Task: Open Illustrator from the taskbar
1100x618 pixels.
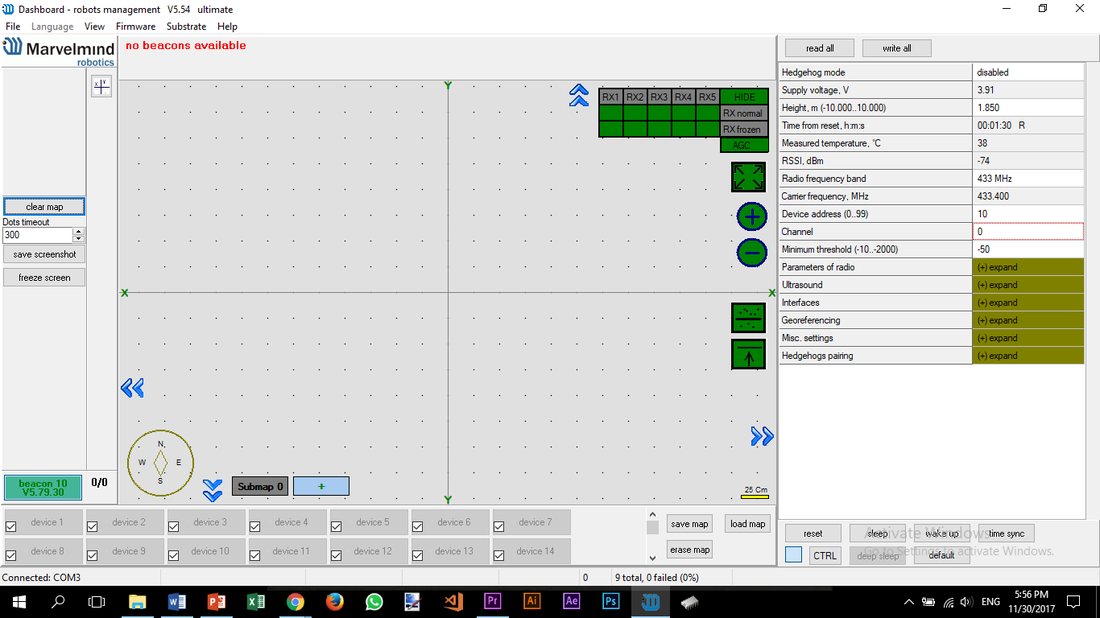Action: 532,601
